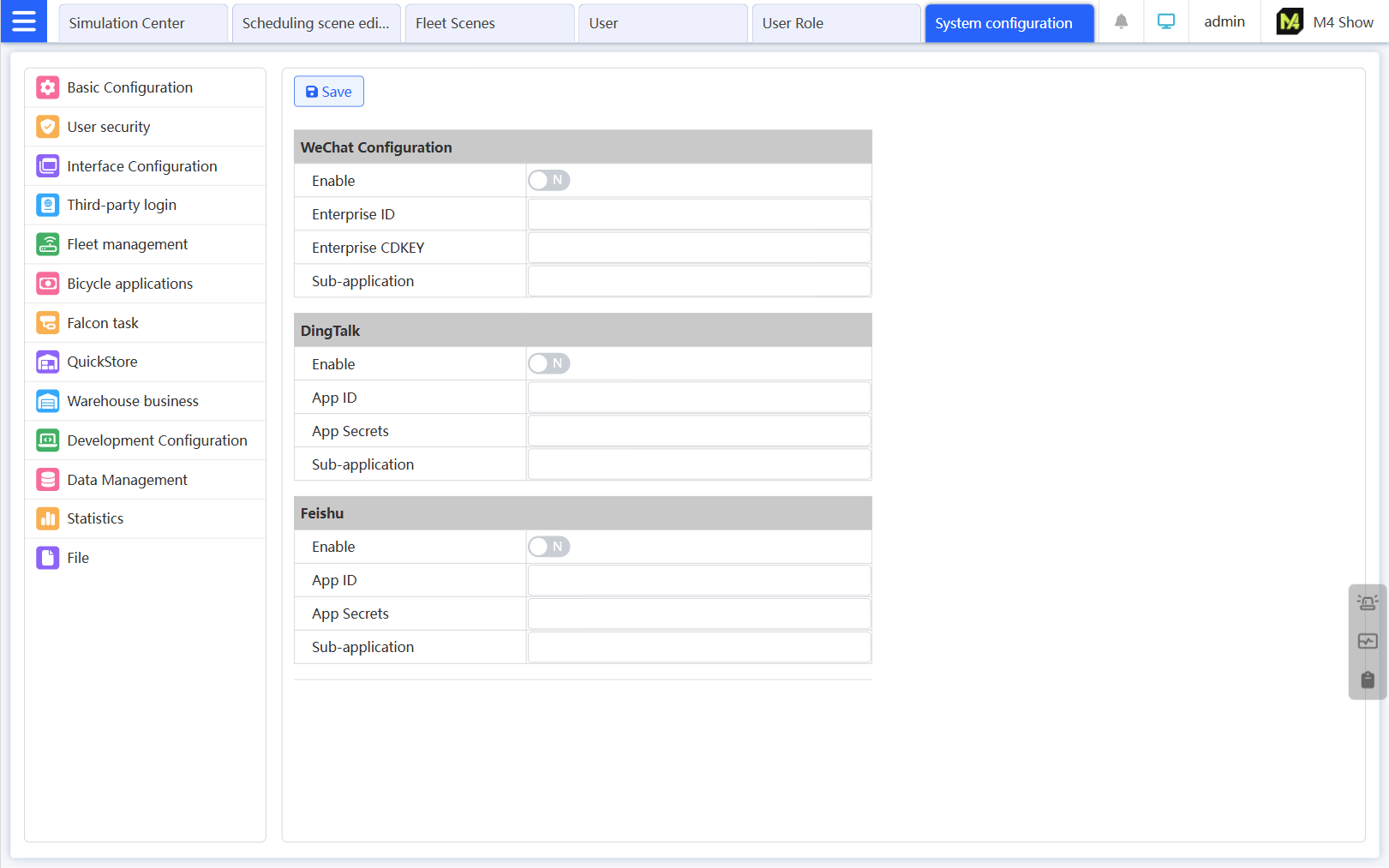The height and width of the screenshot is (868, 1389).
Task: Save the configuration settings
Action: (329, 92)
